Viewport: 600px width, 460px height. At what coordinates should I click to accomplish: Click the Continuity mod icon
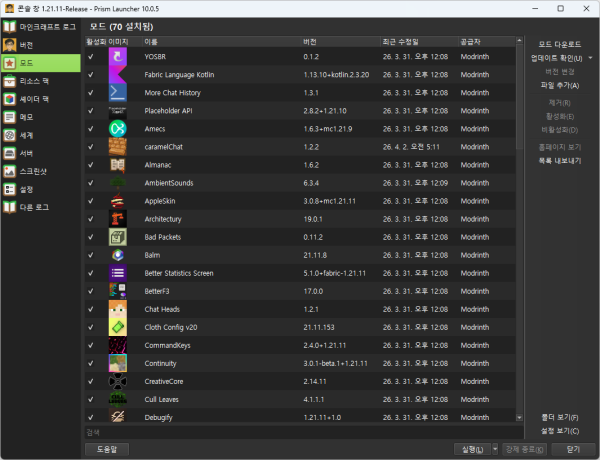click(x=117, y=363)
